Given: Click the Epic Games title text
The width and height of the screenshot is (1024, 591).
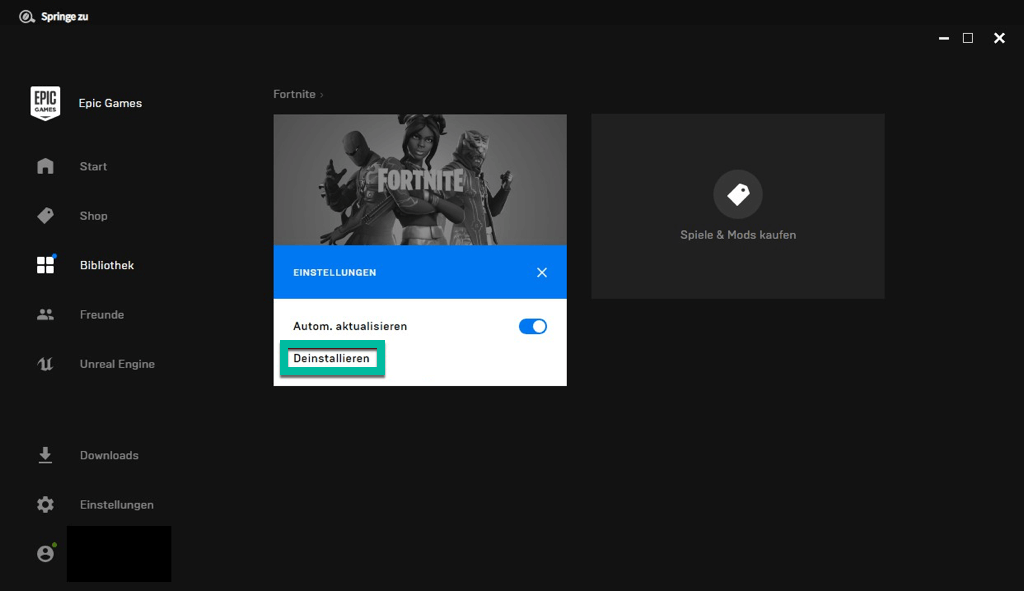Looking at the screenshot, I should (110, 103).
